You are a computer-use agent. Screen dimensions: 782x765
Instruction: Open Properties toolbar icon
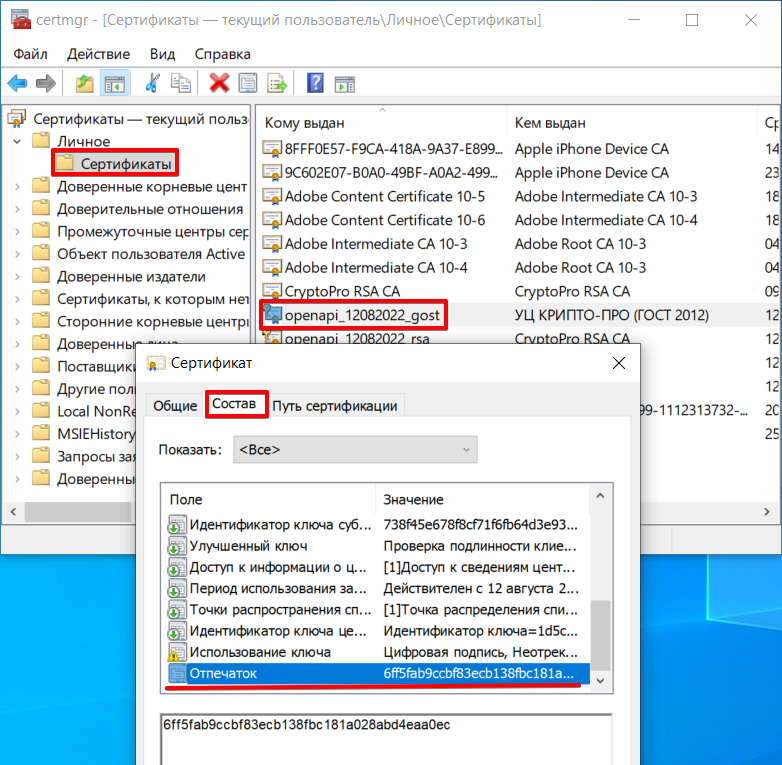coord(248,83)
